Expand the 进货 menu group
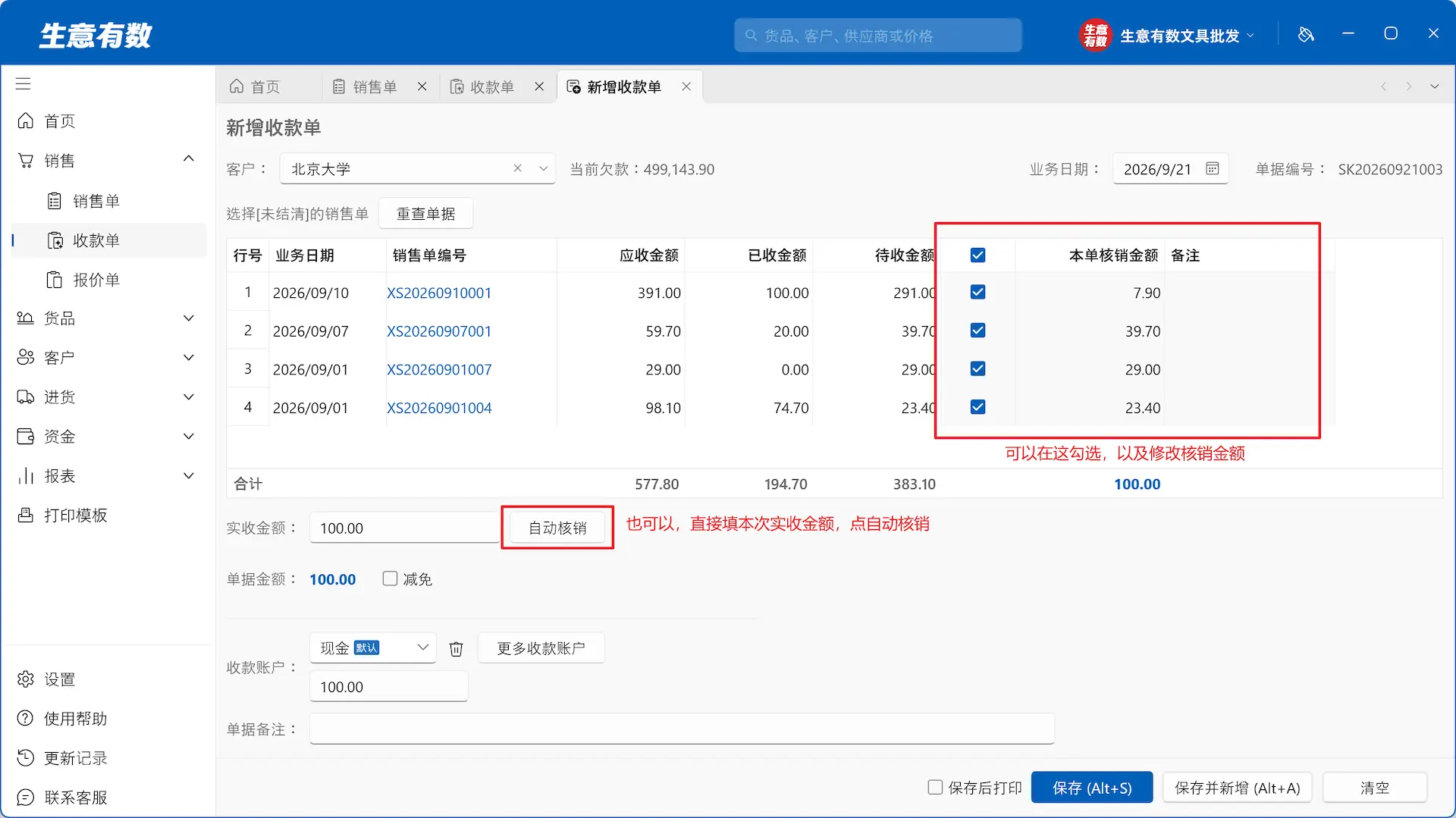 [189, 397]
